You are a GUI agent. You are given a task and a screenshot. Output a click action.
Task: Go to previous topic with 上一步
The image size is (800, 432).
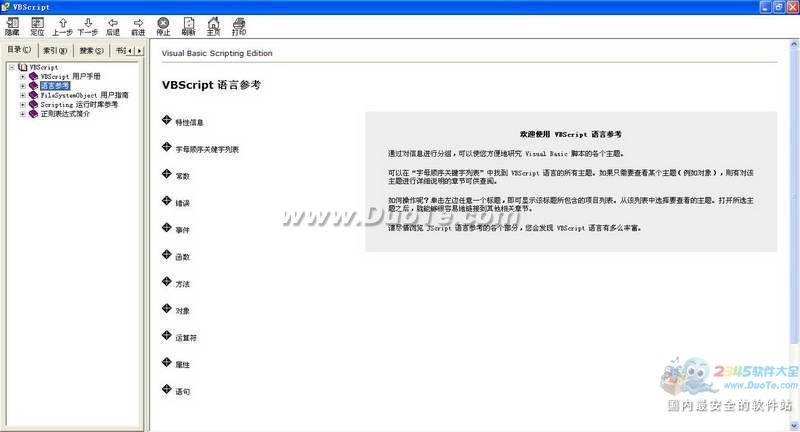click(62, 26)
